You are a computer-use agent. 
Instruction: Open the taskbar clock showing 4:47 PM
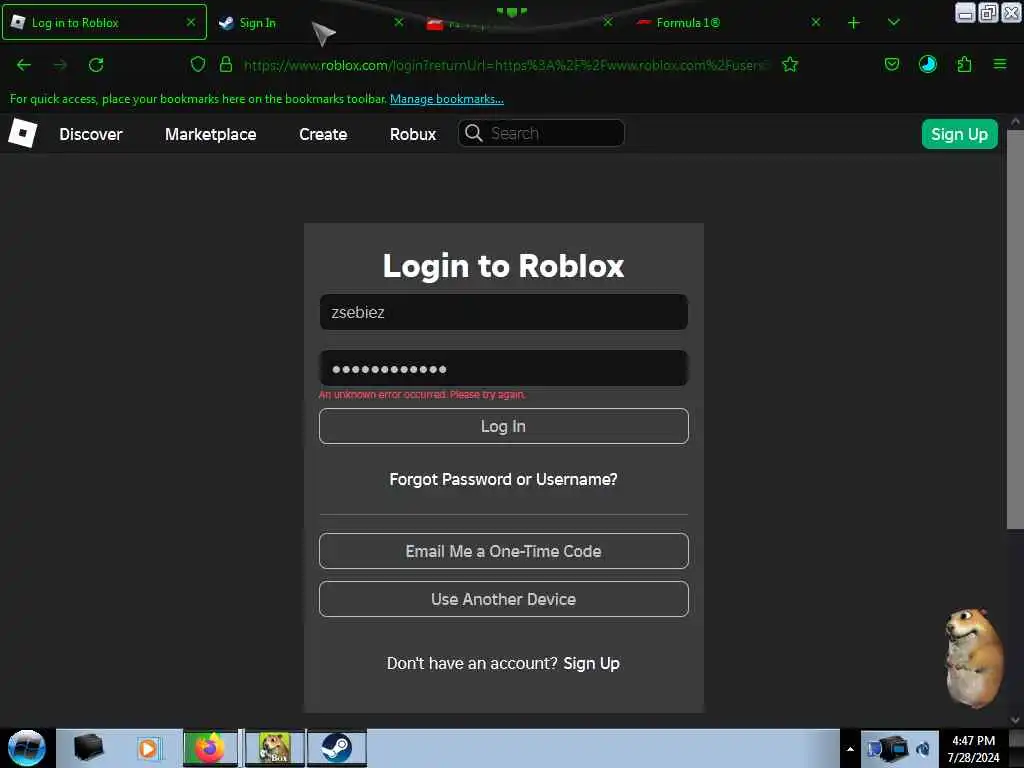pyautogui.click(x=973, y=749)
